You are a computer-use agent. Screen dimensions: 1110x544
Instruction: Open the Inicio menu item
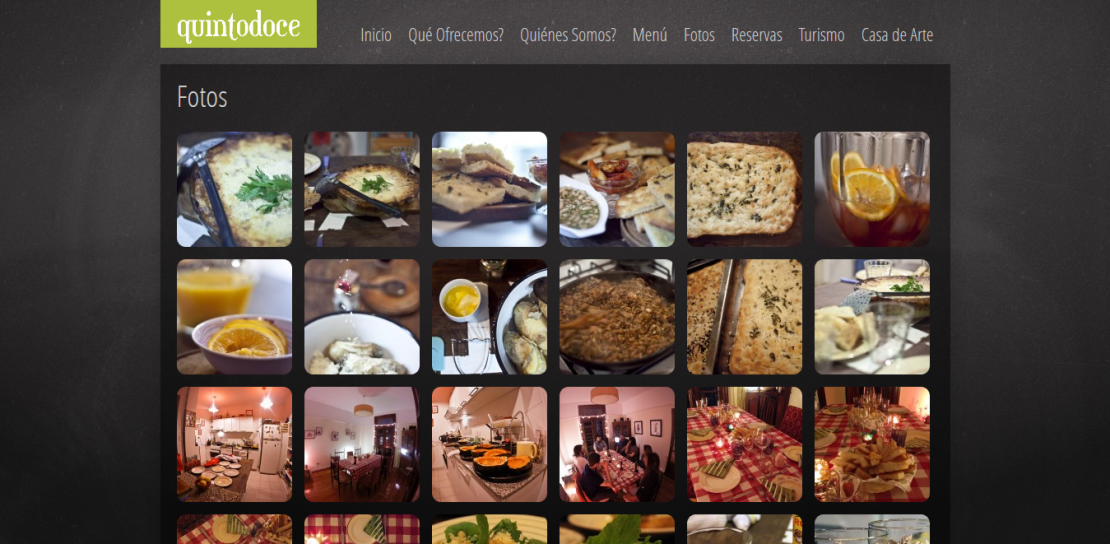point(376,35)
